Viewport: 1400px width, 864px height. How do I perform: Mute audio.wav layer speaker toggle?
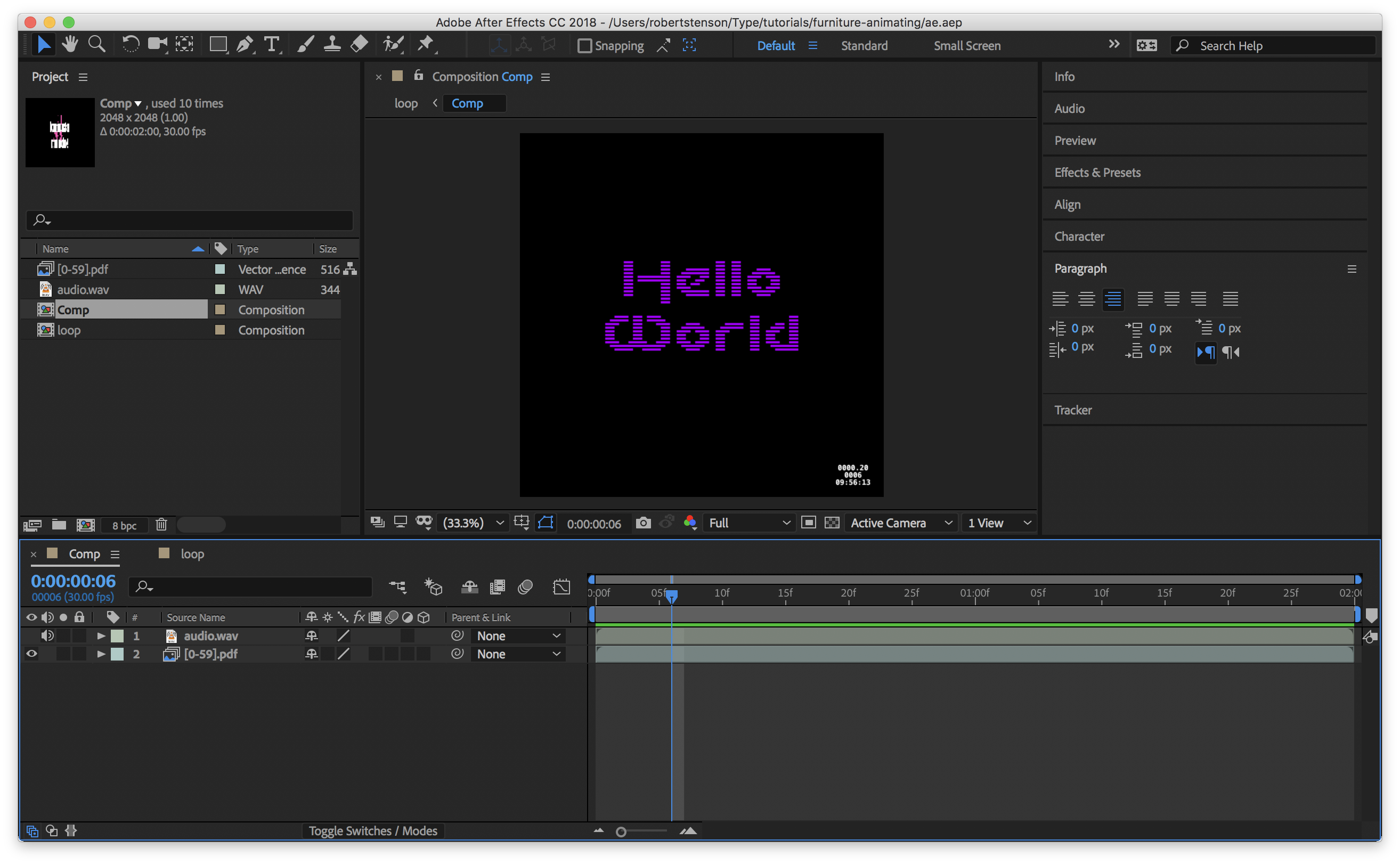(x=47, y=635)
